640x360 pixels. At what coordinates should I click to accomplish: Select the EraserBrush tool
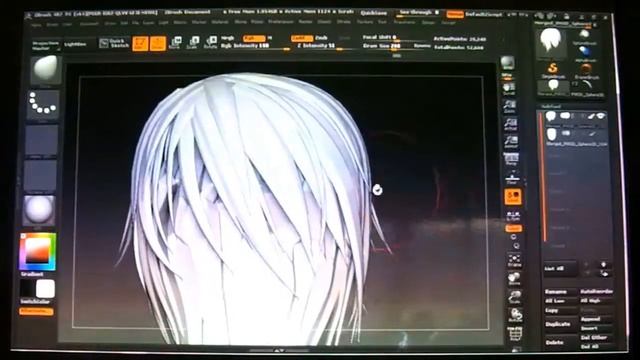click(586, 70)
